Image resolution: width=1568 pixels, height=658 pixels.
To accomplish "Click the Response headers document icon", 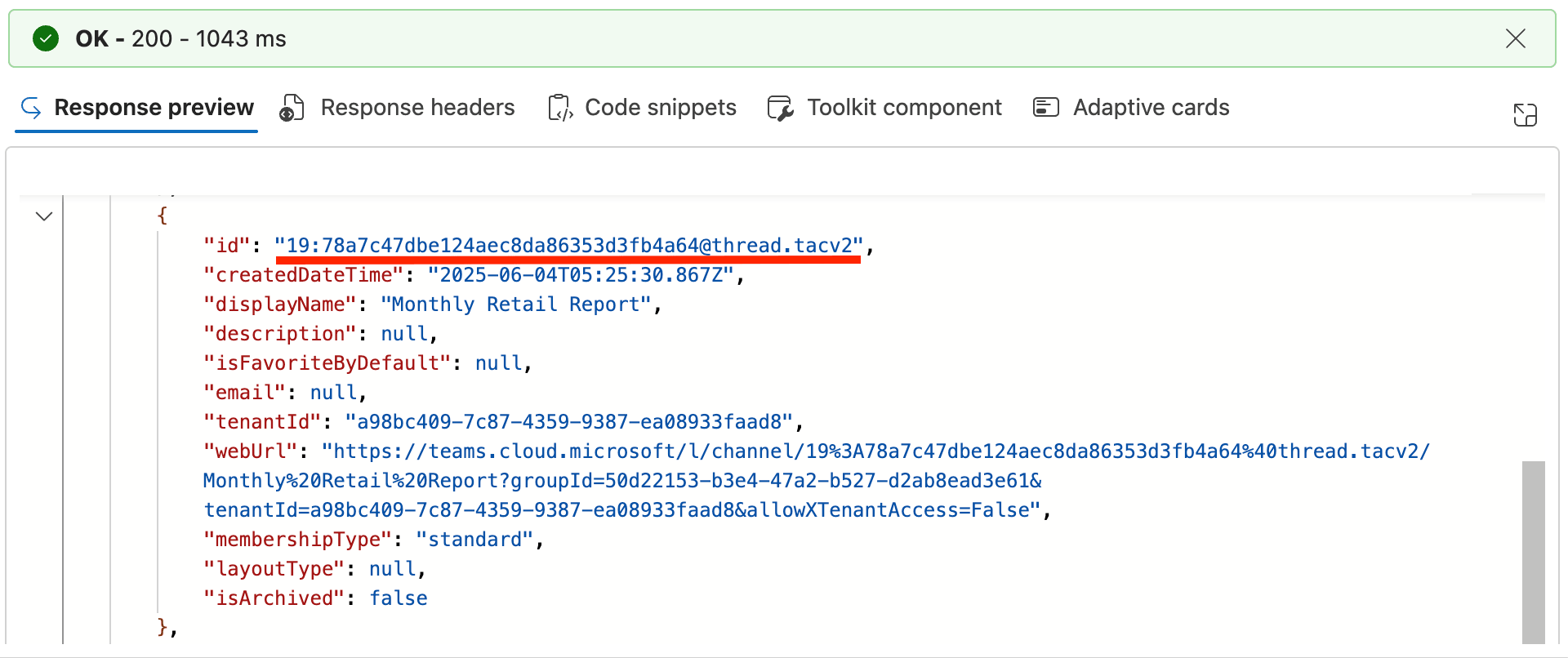I will (292, 108).
